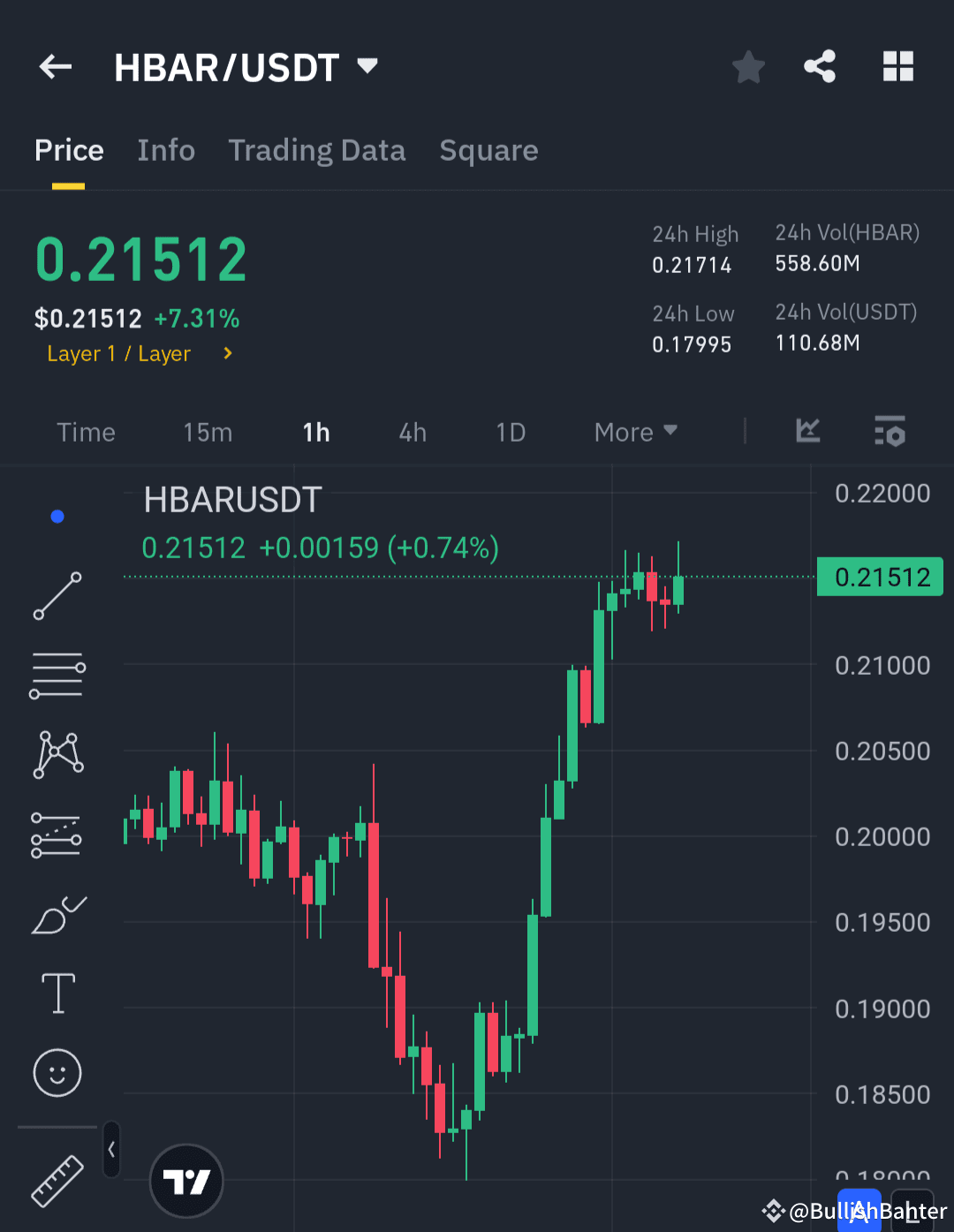This screenshot has width=954, height=1232.
Task: Open the emoji sticker tool
Action: (57, 1073)
